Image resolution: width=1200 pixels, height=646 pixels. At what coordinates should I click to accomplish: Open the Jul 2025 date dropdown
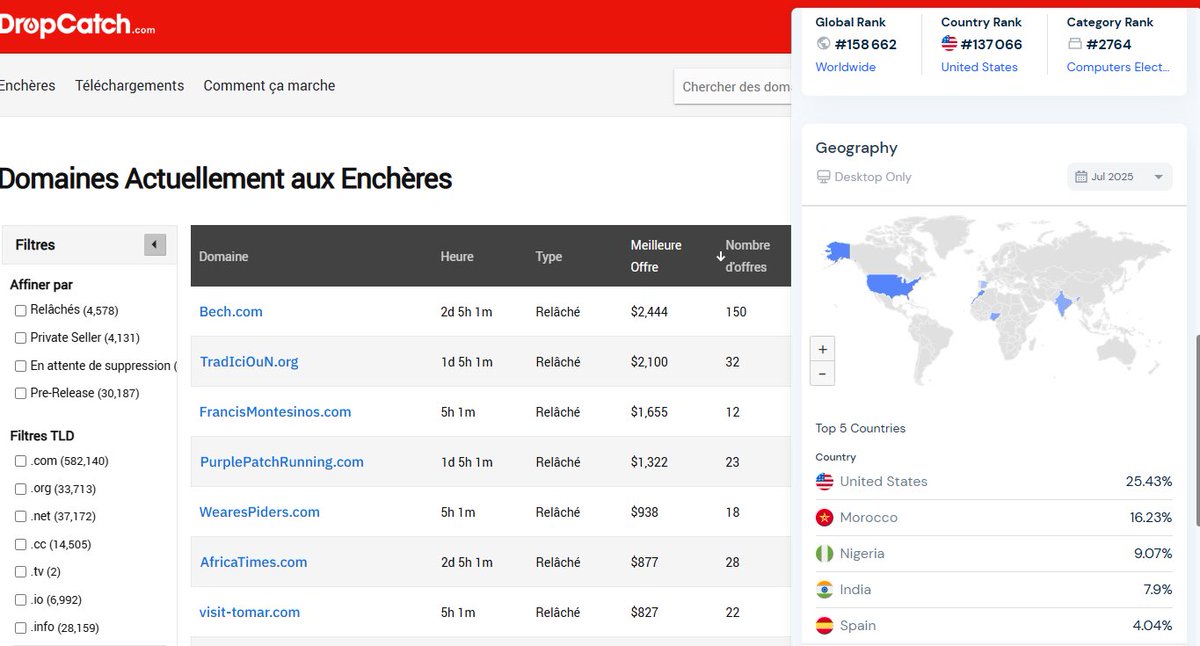pos(1120,177)
